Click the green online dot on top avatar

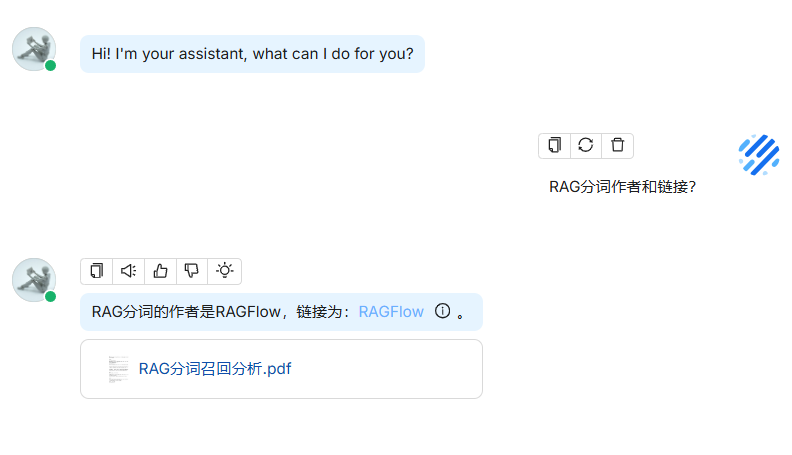pyautogui.click(x=51, y=66)
